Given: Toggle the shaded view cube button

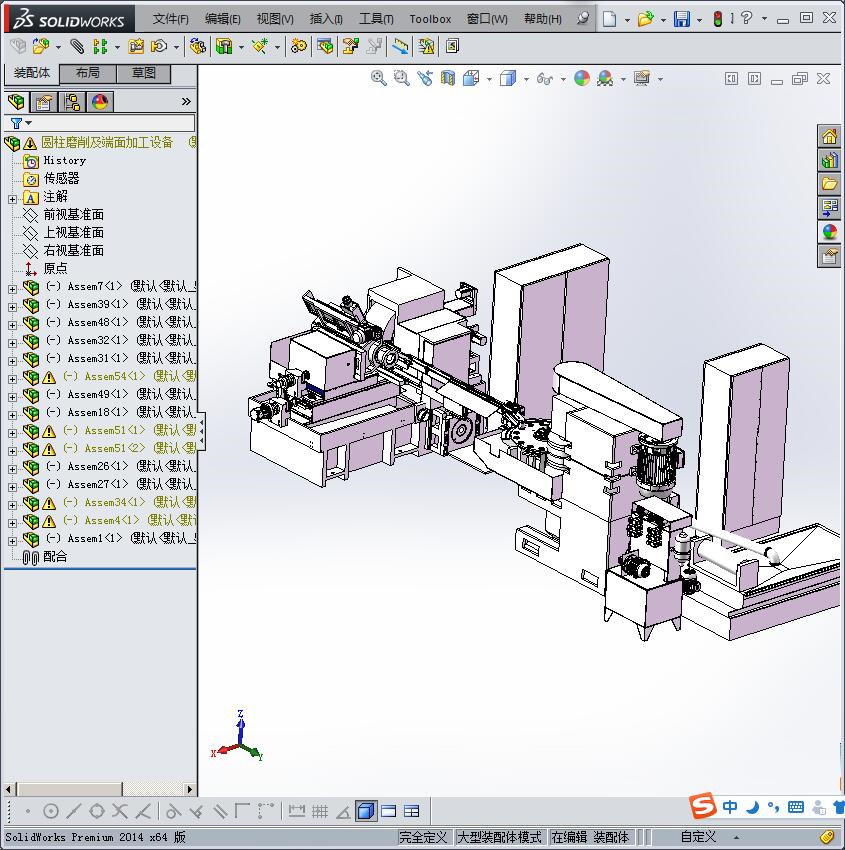Looking at the screenshot, I should pyautogui.click(x=366, y=811).
